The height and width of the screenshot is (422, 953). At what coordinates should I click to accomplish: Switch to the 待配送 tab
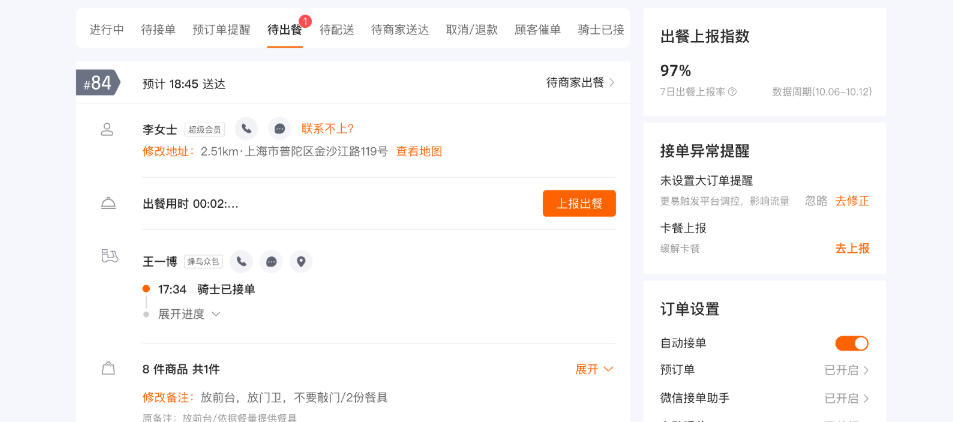(337, 30)
